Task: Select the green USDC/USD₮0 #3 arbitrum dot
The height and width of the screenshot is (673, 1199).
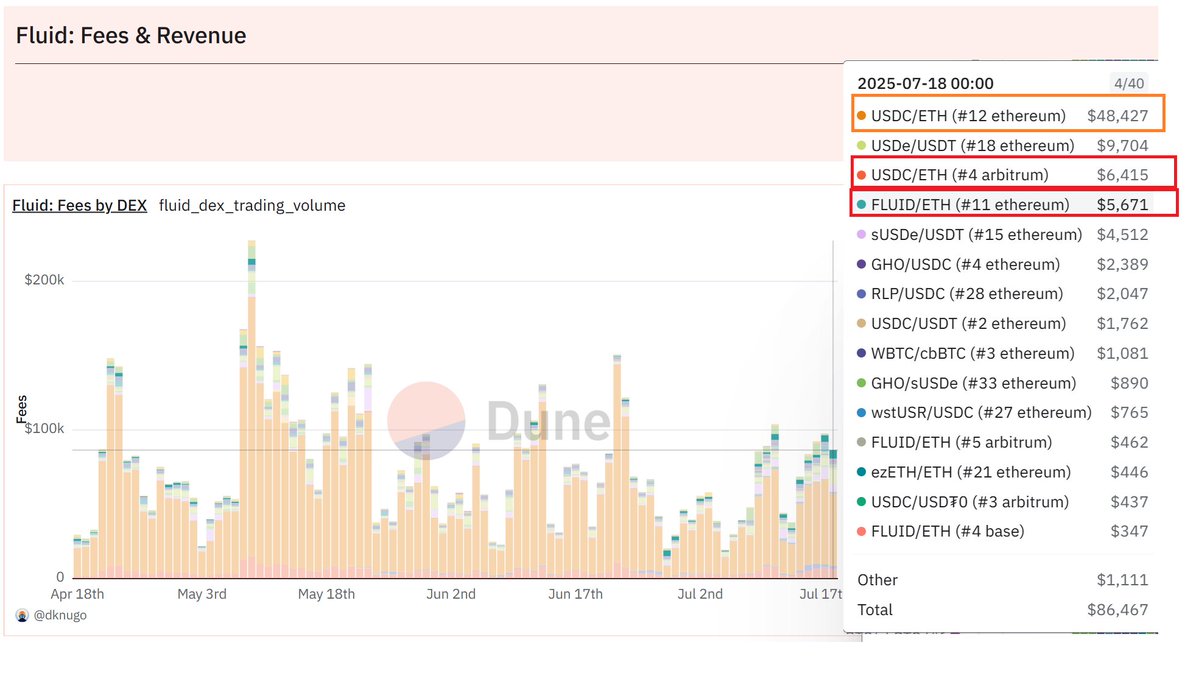Action: click(x=861, y=502)
